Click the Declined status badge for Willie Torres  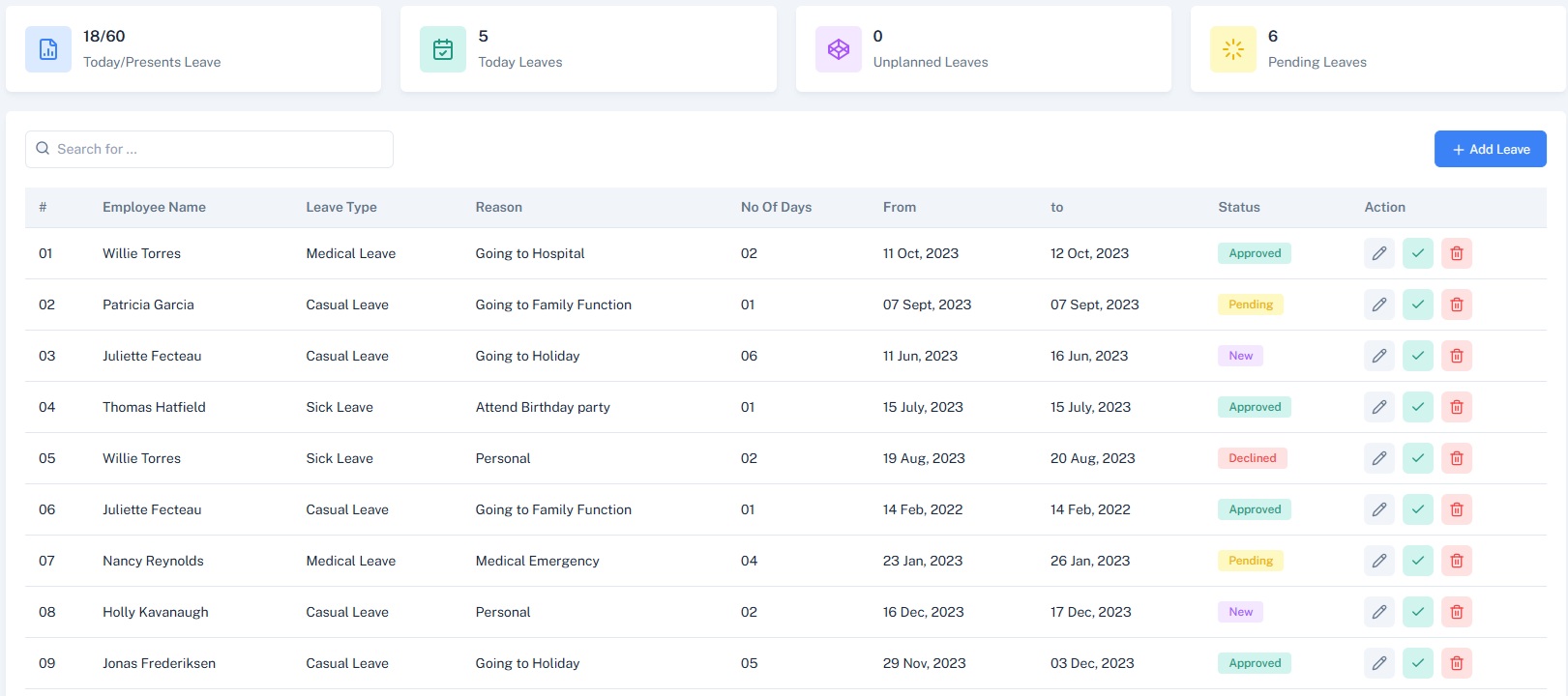click(x=1252, y=458)
